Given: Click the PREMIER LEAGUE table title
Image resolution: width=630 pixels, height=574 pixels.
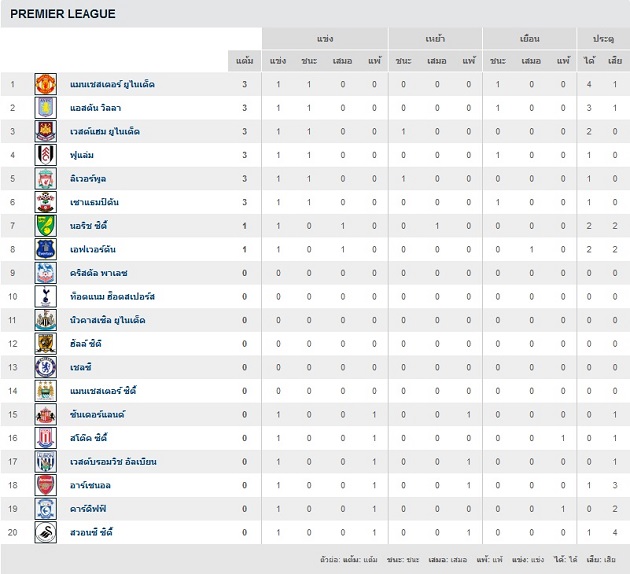Looking at the screenshot, I should click(x=62, y=14).
